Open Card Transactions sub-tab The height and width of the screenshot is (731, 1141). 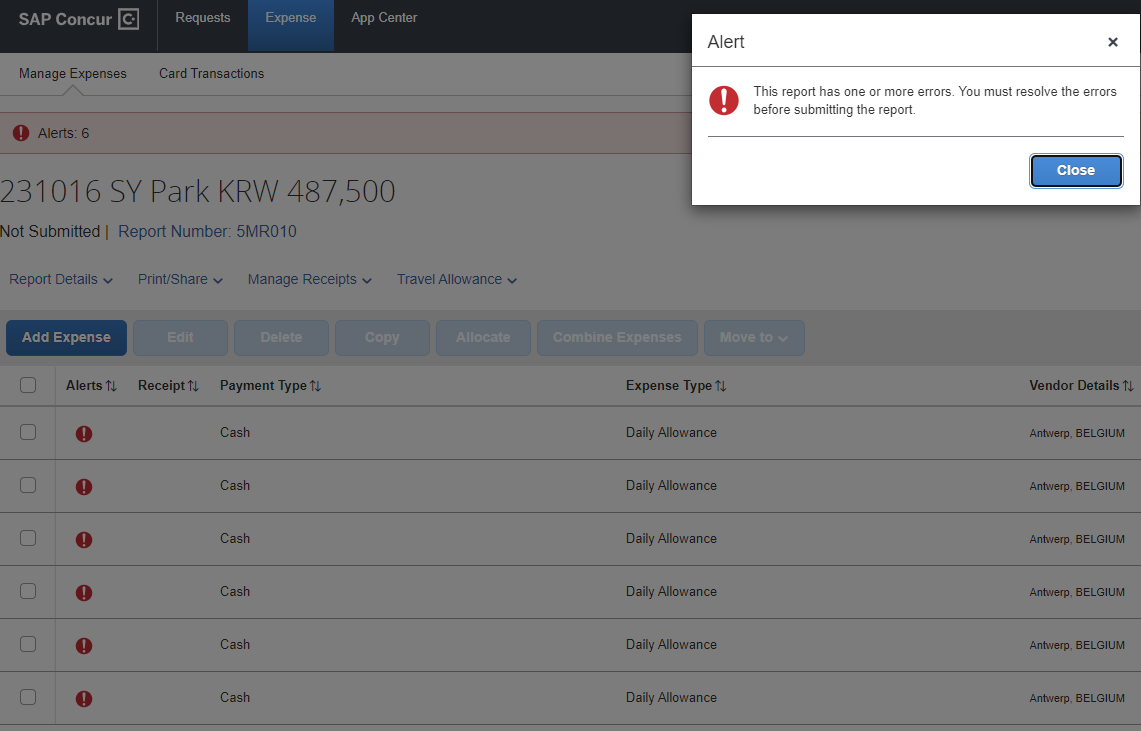click(212, 73)
